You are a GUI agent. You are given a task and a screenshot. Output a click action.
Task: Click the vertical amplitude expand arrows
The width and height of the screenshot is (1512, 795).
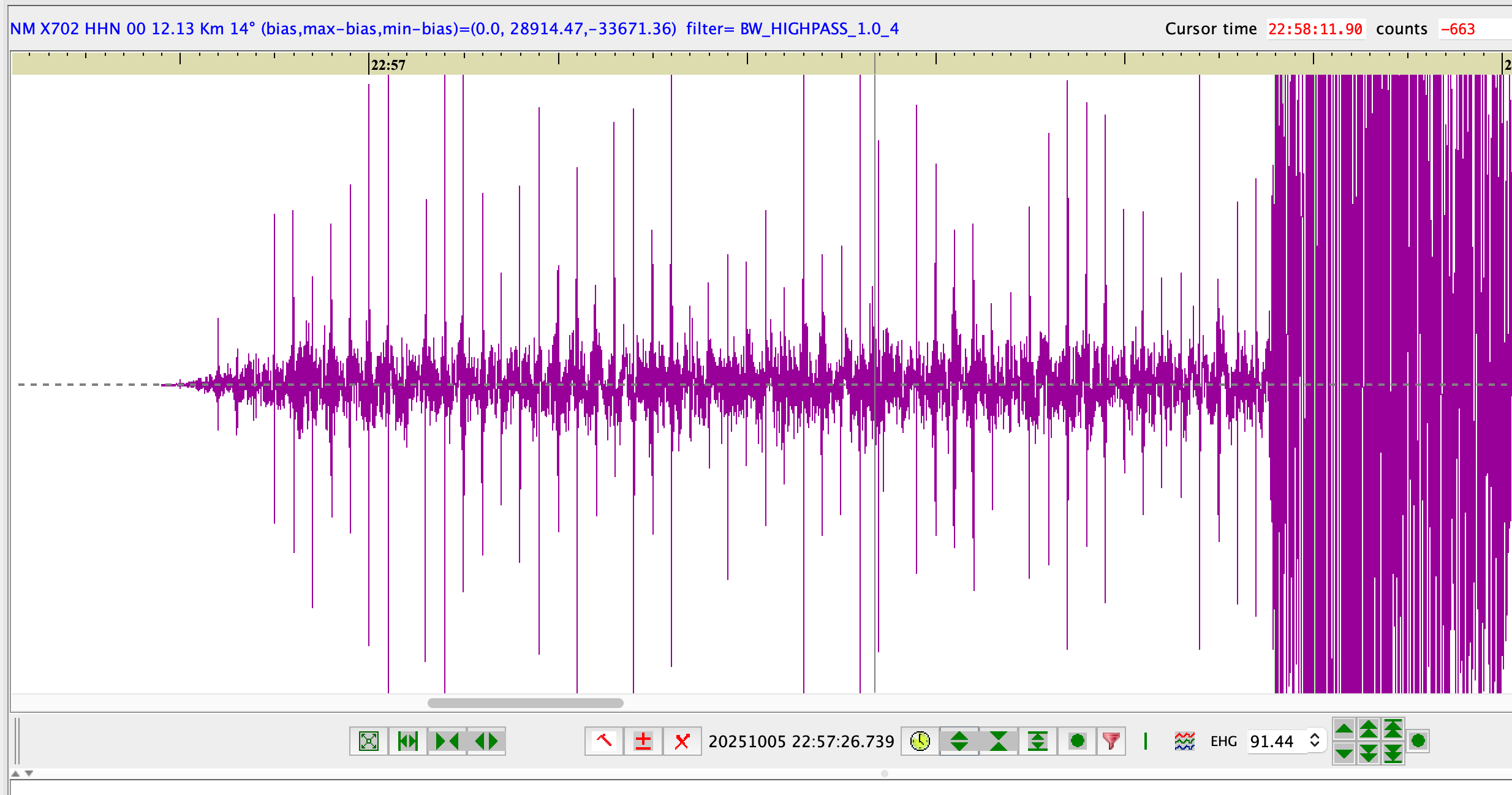(959, 741)
